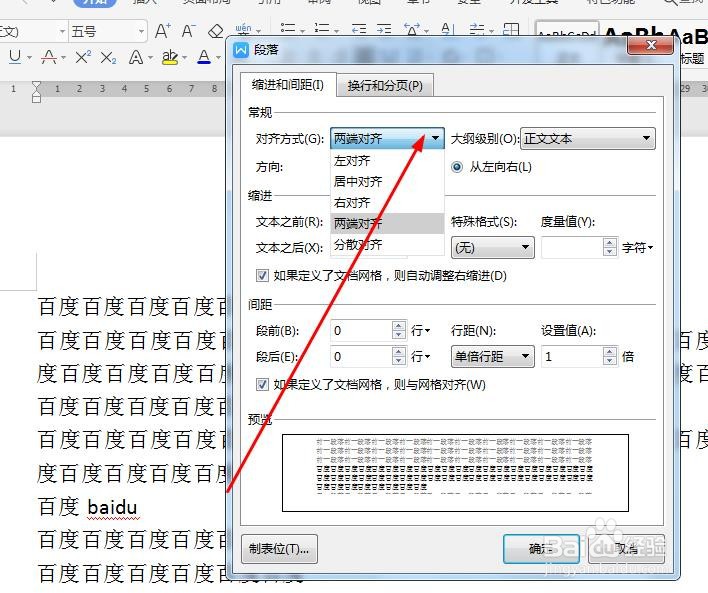Expand the line spacing arrow in the ribbon
The image size is (708, 593).
pos(491,31)
